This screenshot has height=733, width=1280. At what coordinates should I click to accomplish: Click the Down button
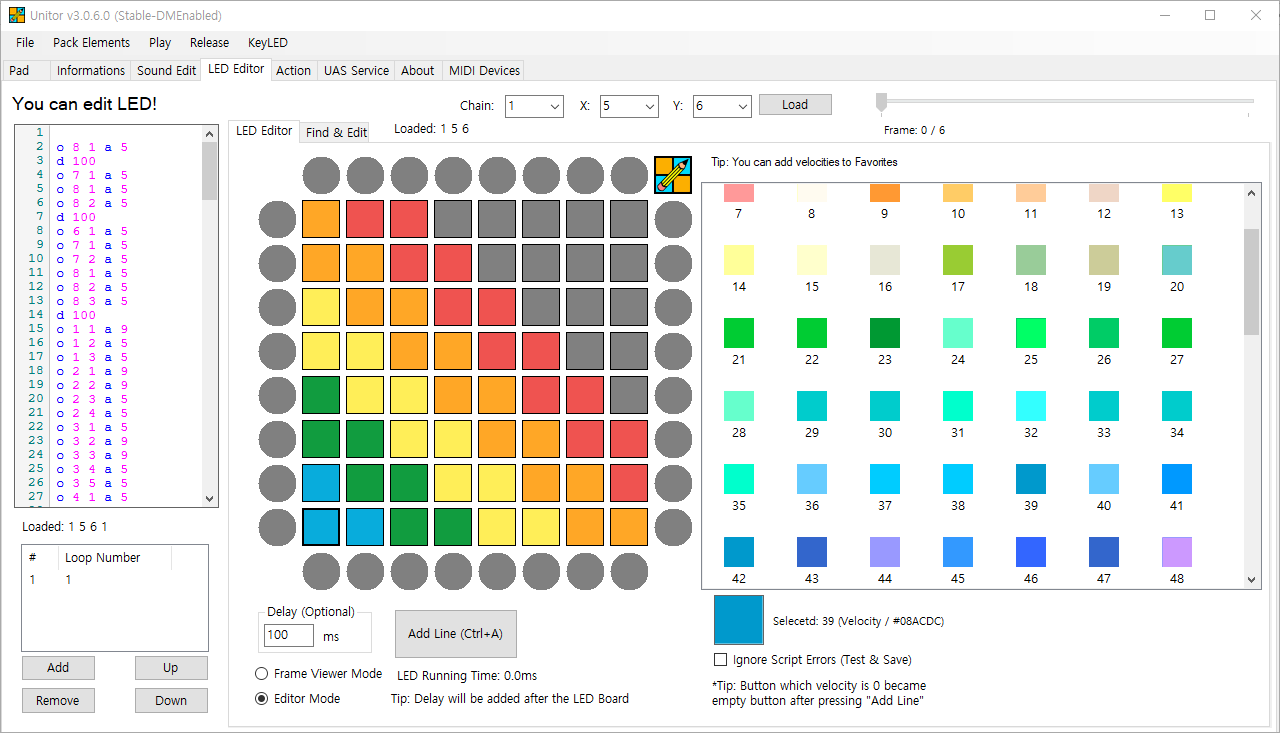(171, 700)
